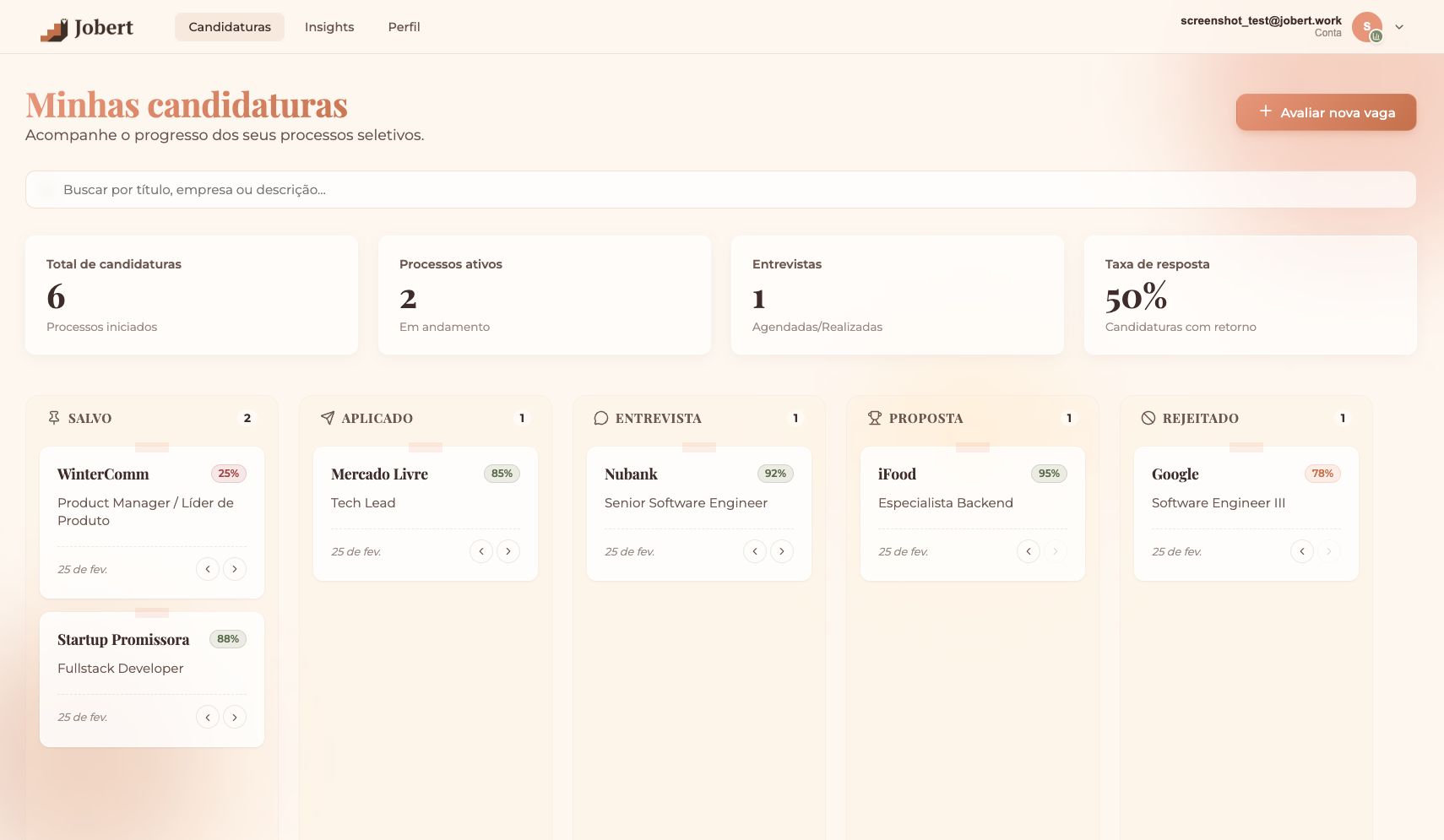Open the WinterComm application card

tap(152, 523)
